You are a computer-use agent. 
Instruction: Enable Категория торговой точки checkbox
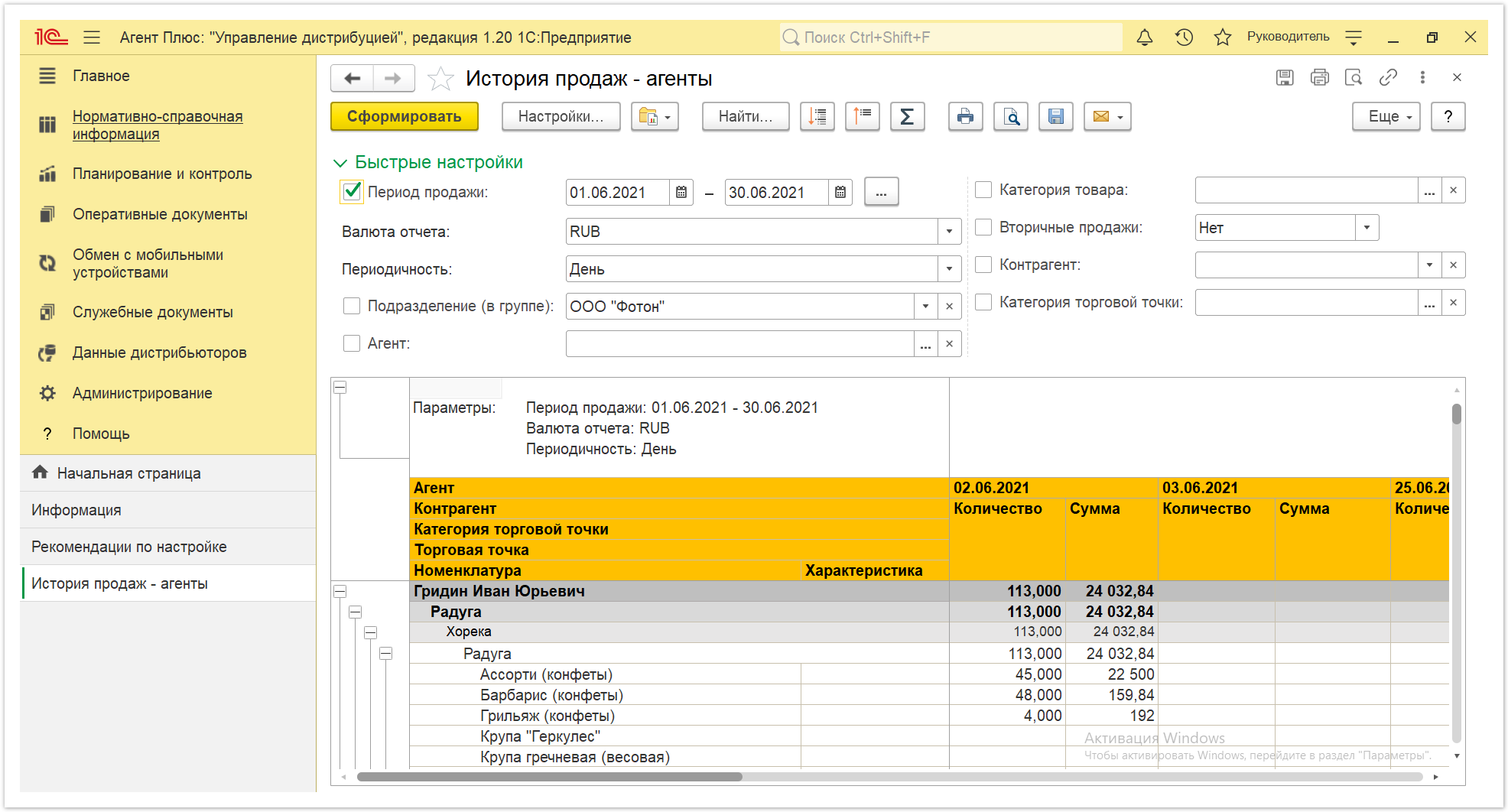(983, 302)
